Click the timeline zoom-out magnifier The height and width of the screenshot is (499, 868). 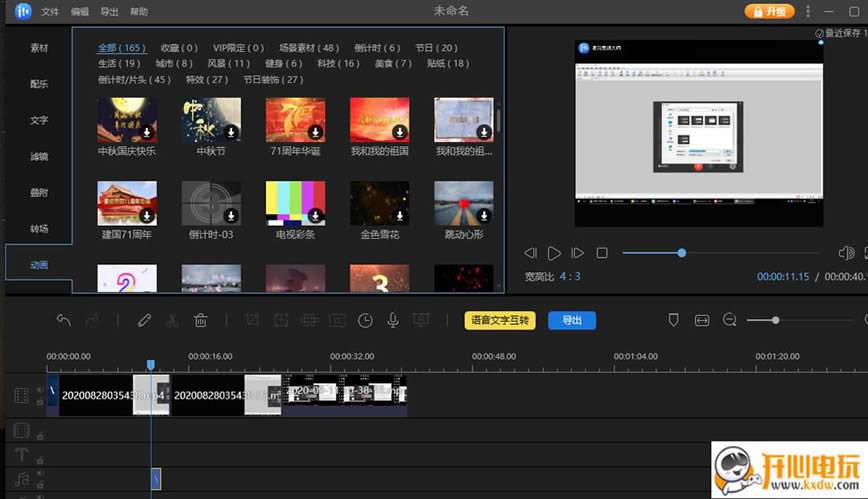(x=729, y=320)
